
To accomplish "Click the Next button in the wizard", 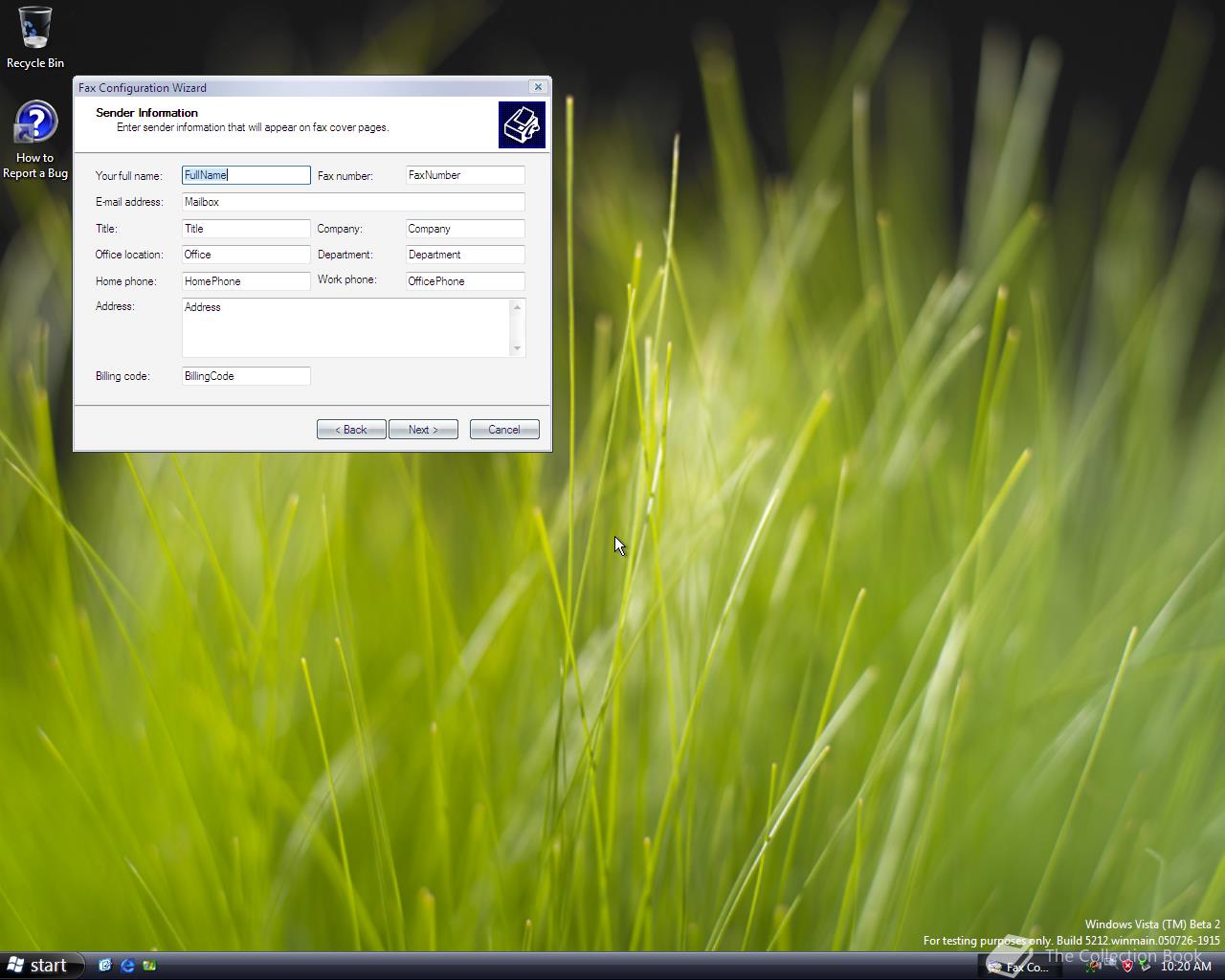I will click(x=423, y=430).
